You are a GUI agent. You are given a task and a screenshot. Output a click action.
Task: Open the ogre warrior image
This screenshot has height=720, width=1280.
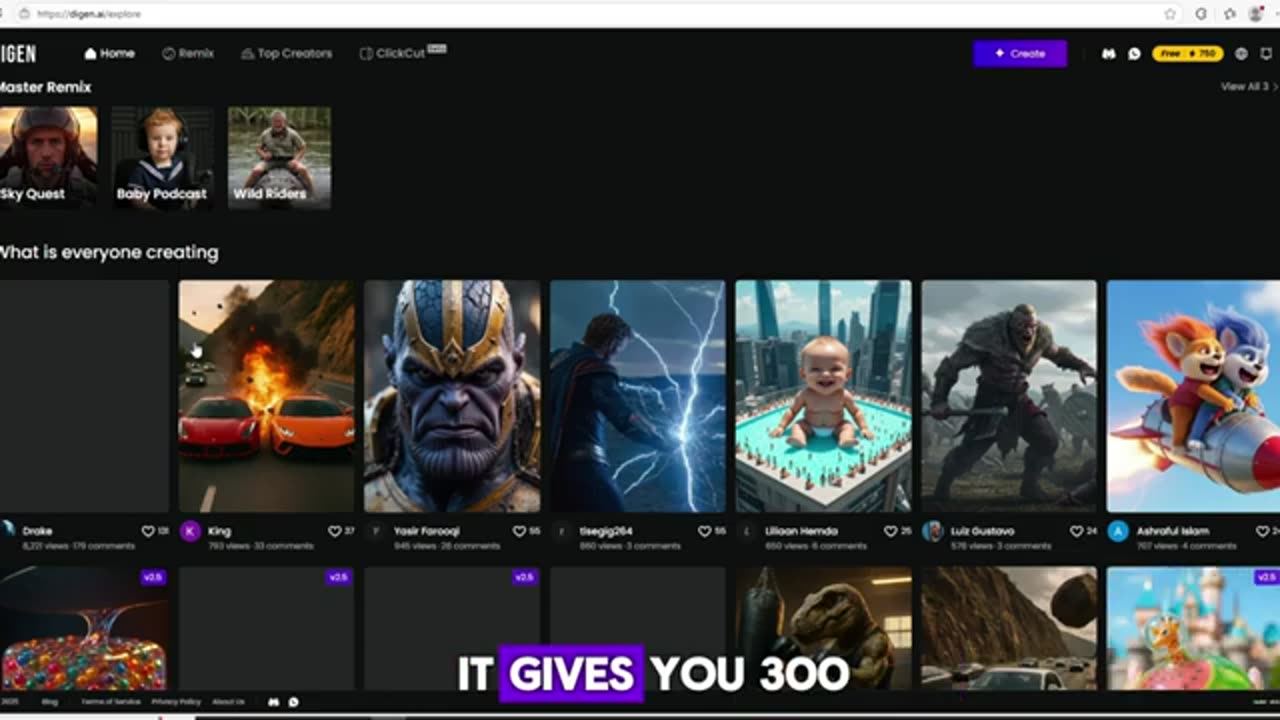[x=1009, y=396]
